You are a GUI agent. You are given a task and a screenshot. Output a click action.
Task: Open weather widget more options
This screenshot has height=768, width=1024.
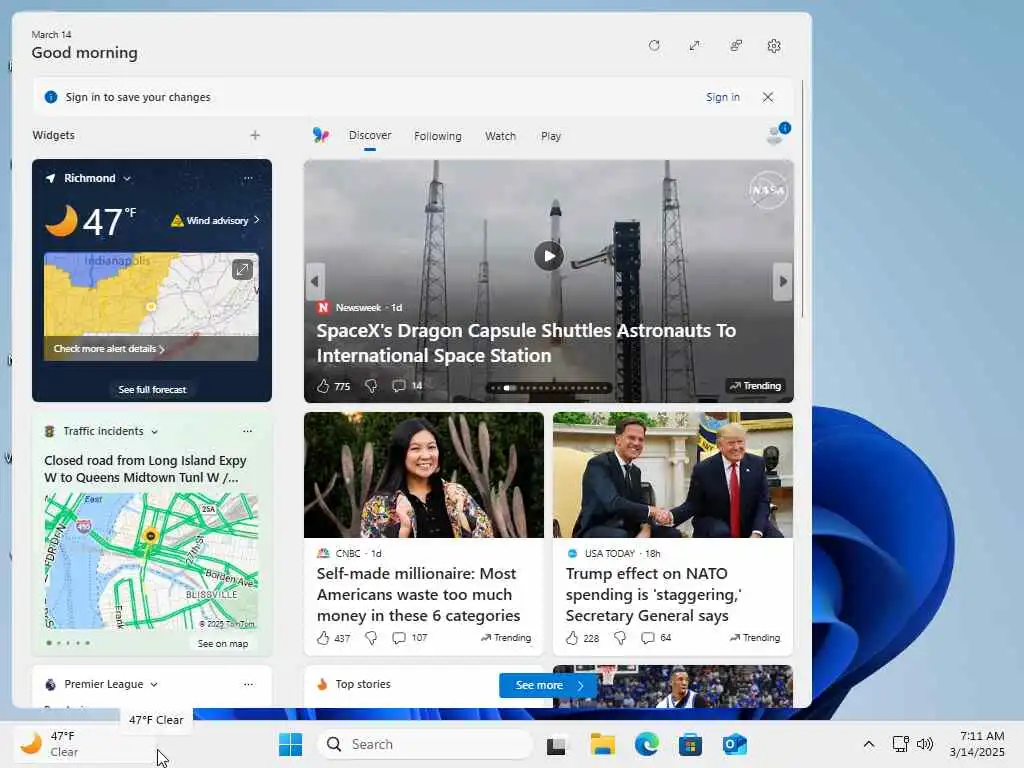[248, 178]
